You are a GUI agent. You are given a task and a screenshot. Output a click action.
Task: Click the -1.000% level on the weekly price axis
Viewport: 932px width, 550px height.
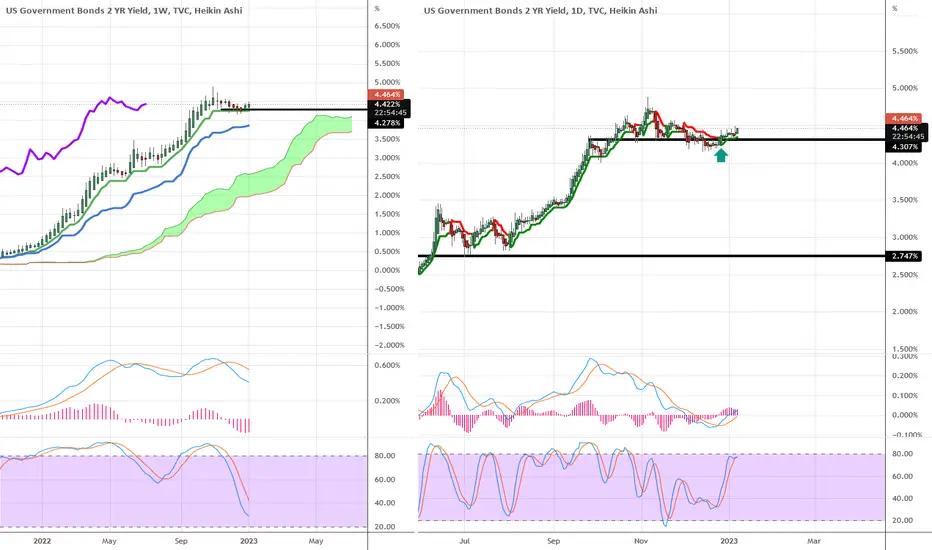389,307
